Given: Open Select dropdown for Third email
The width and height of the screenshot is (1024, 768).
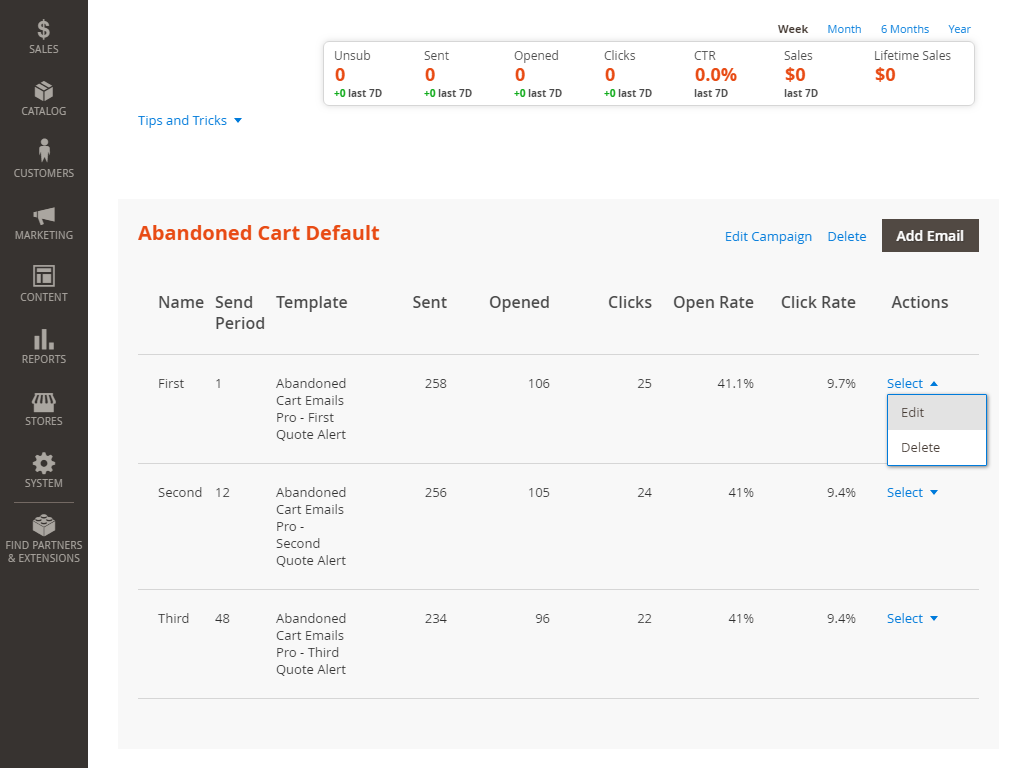Looking at the screenshot, I should [x=912, y=618].
